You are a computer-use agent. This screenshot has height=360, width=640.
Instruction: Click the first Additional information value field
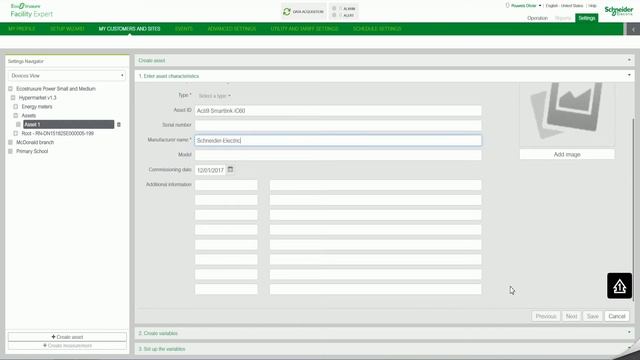tap(376, 185)
